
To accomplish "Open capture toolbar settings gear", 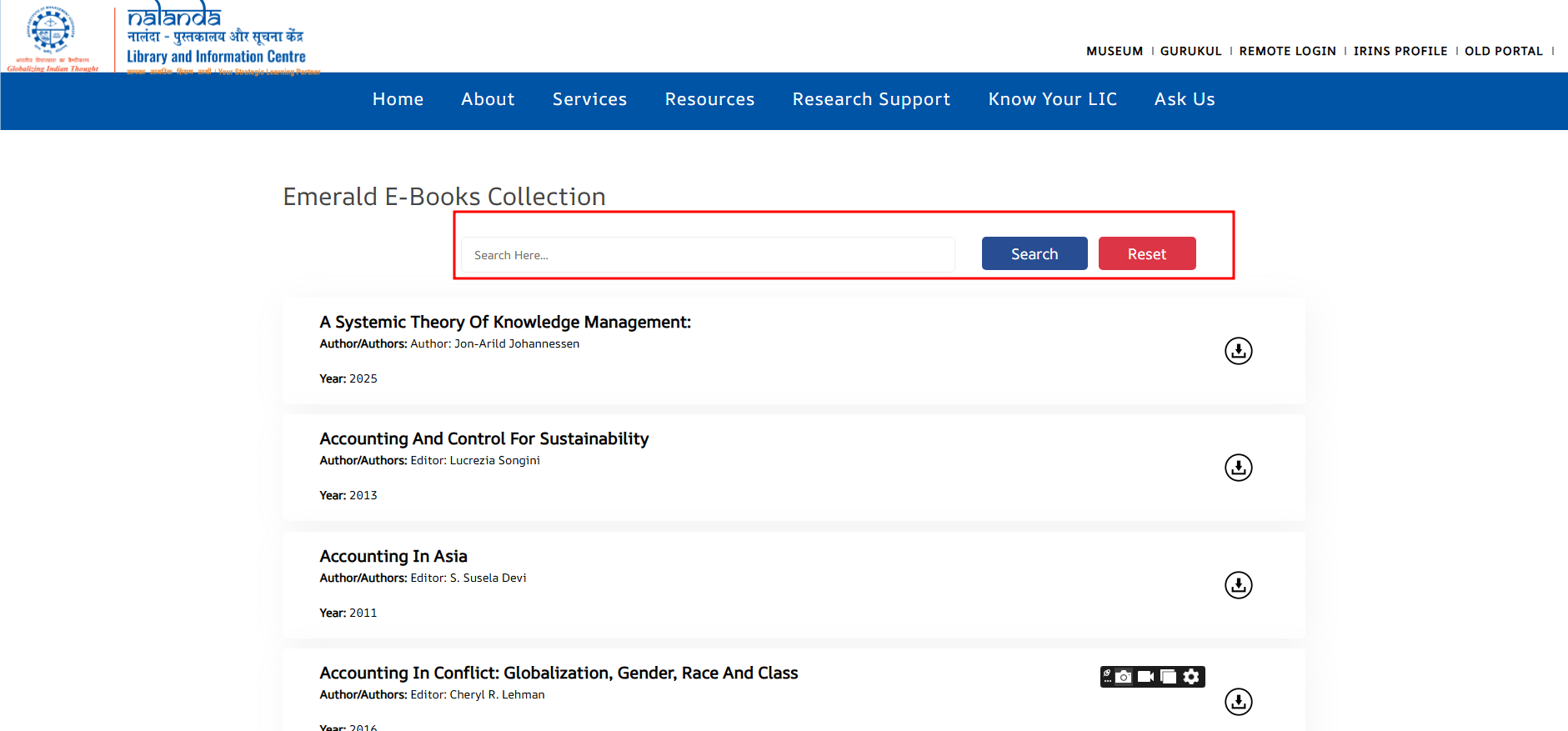I will (1192, 677).
